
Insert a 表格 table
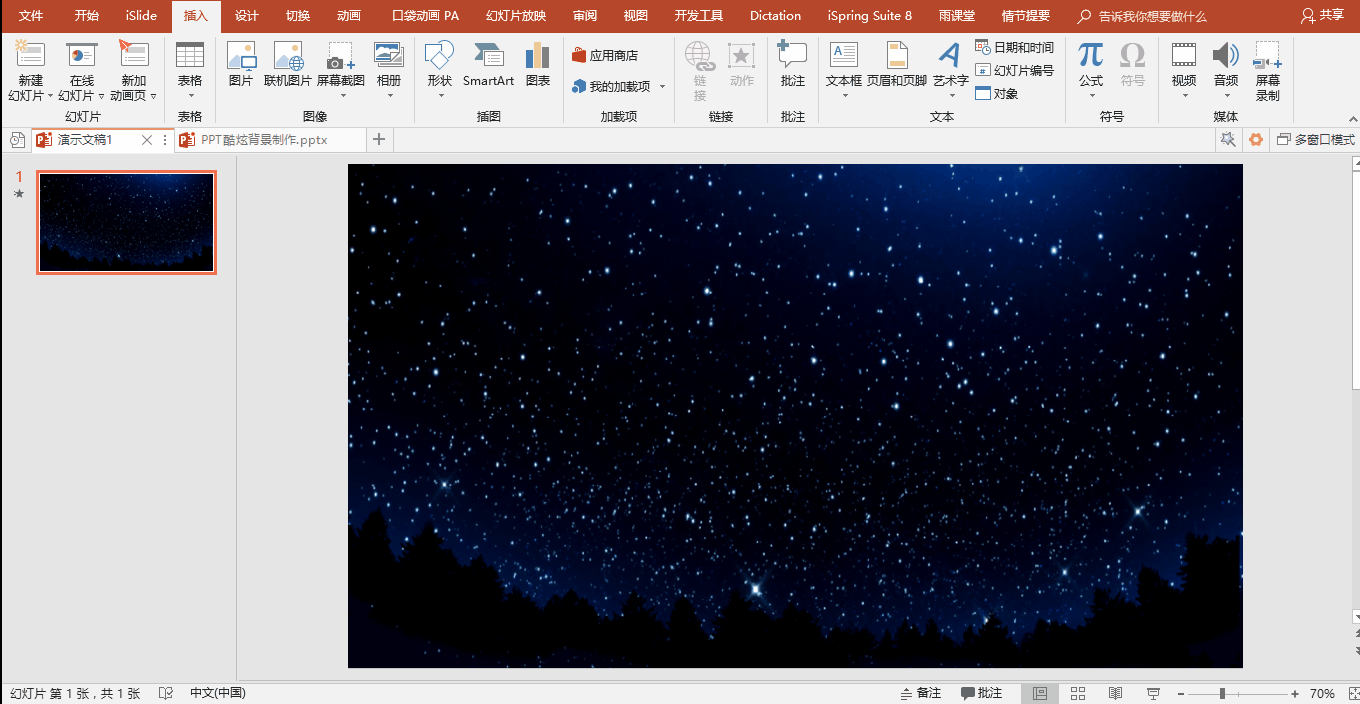[189, 65]
